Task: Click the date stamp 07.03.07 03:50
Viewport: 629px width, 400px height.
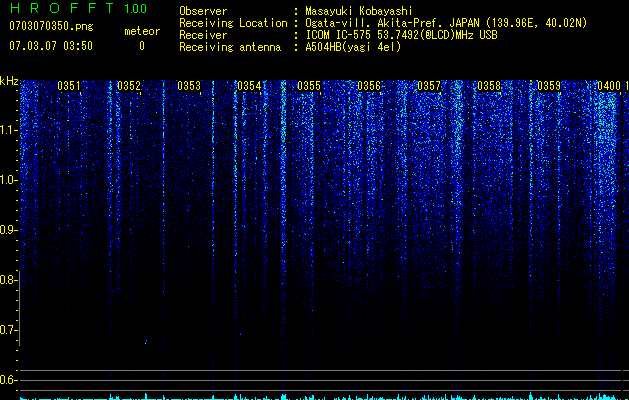Action: point(51,46)
